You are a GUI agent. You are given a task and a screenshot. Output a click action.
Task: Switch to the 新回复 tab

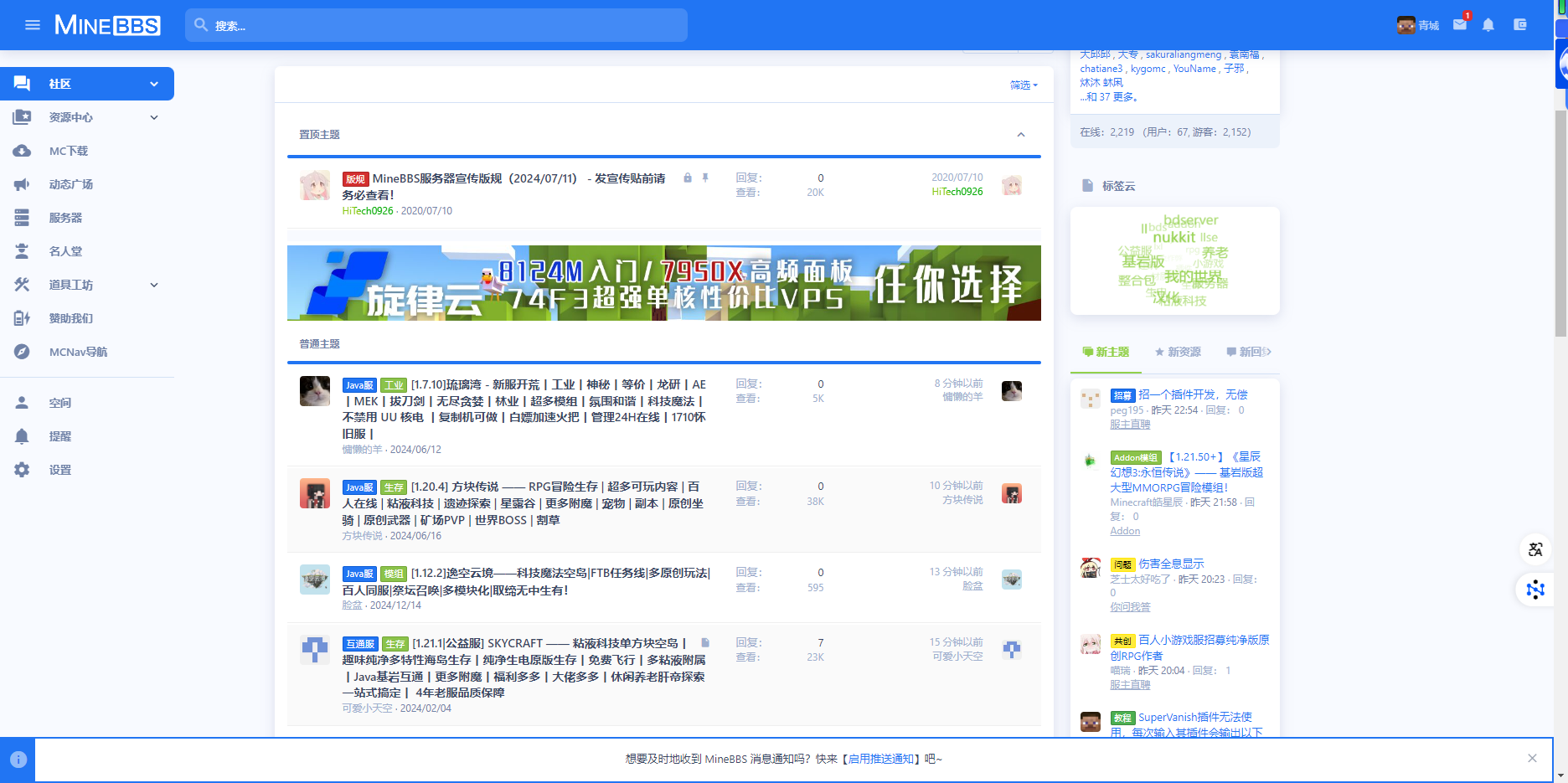(1249, 352)
